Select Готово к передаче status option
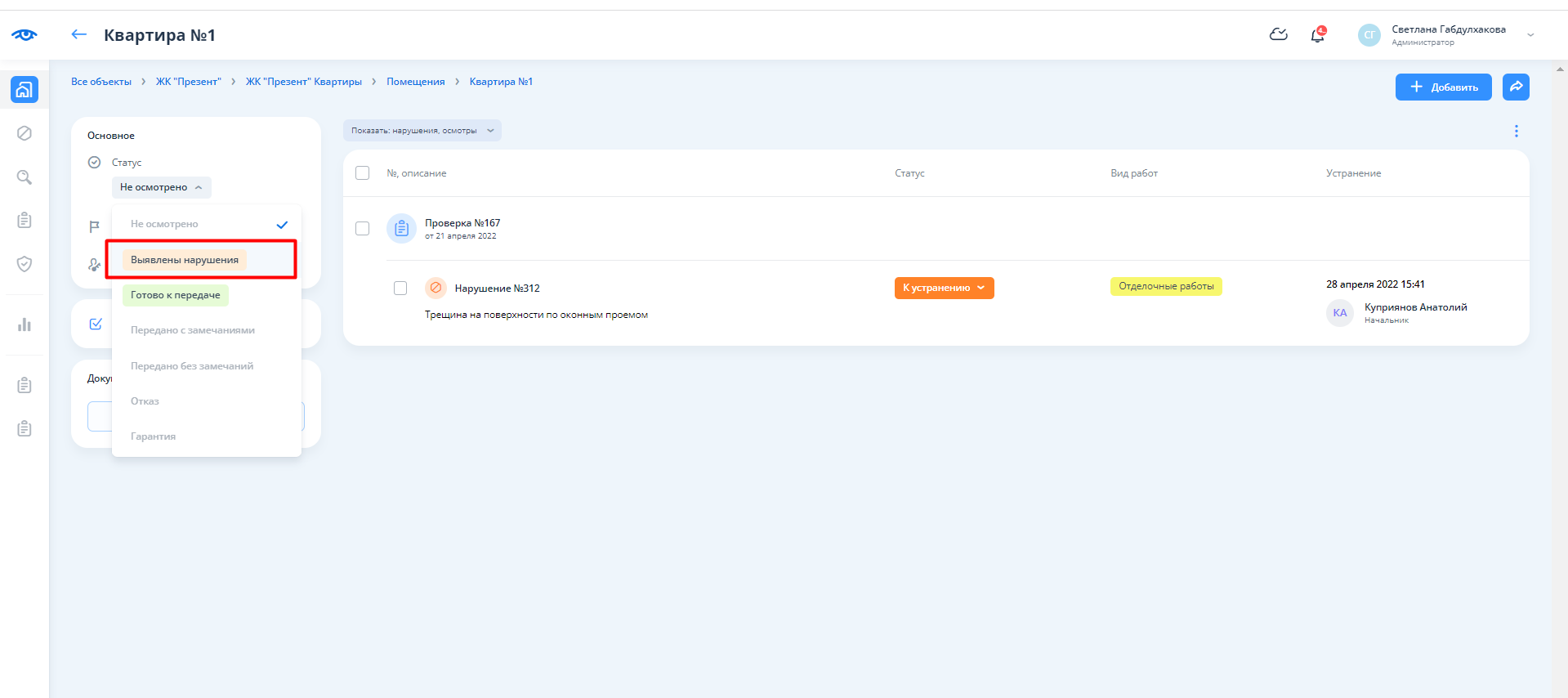Screen dimensions: 1568x698 176,295
